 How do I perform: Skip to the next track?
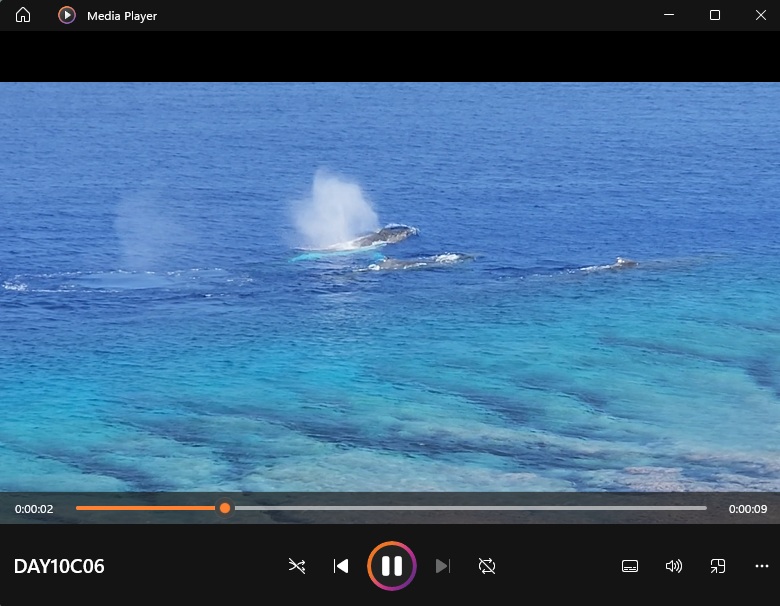pos(443,566)
